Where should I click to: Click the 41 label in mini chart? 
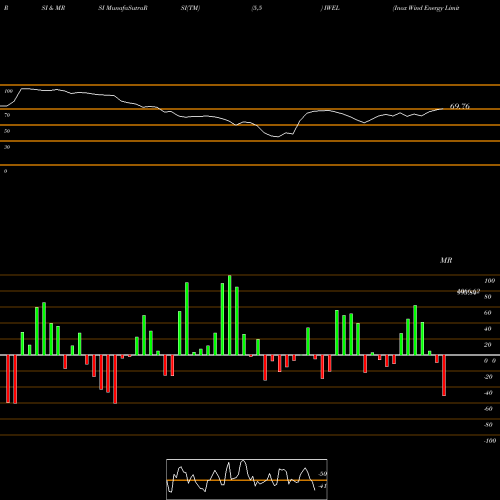tap(323, 486)
